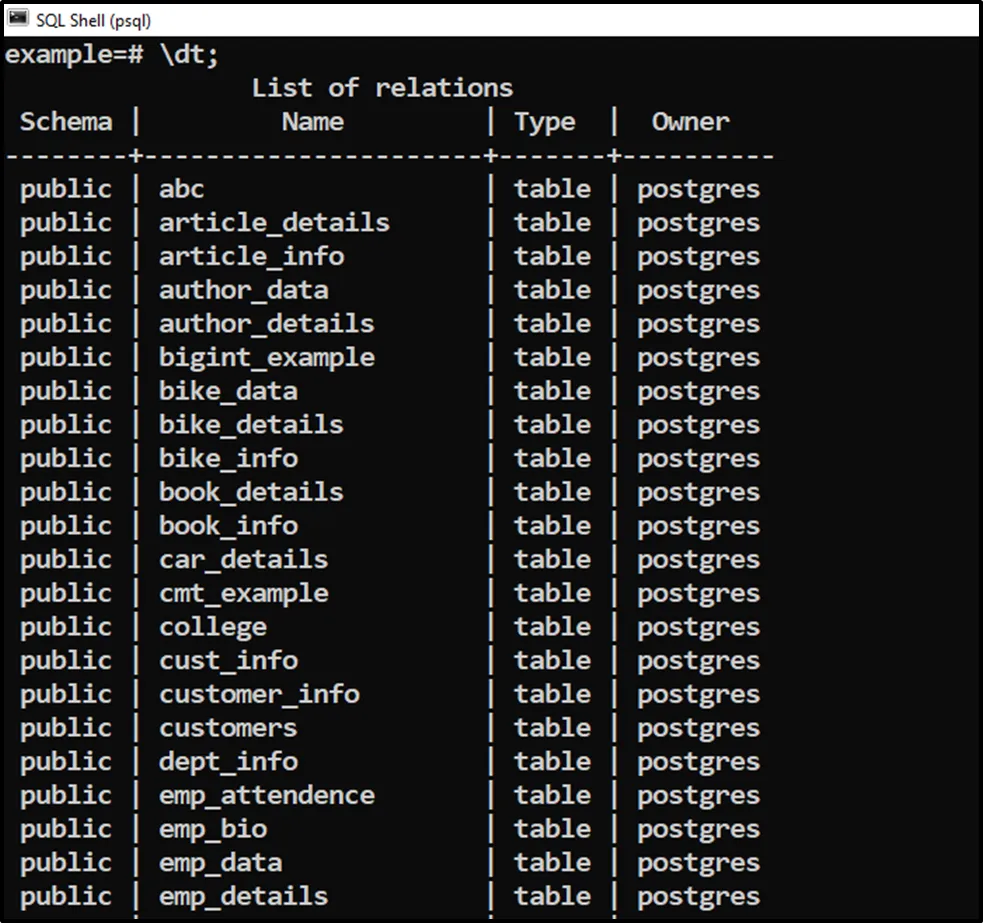Click the SQL Shell (psql) title text
The height and width of the screenshot is (923, 983).
(x=93, y=20)
